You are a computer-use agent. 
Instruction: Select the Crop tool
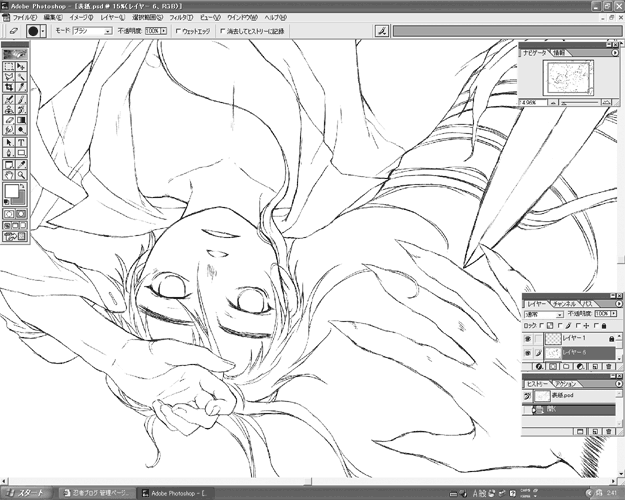9,87
